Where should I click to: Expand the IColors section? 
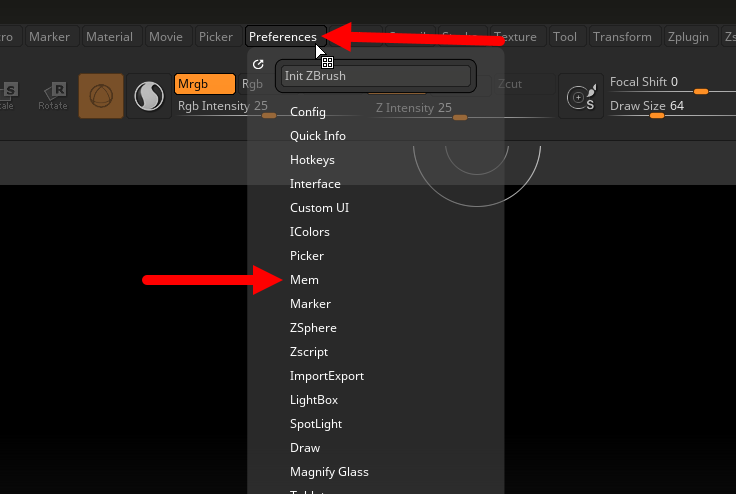click(x=310, y=232)
